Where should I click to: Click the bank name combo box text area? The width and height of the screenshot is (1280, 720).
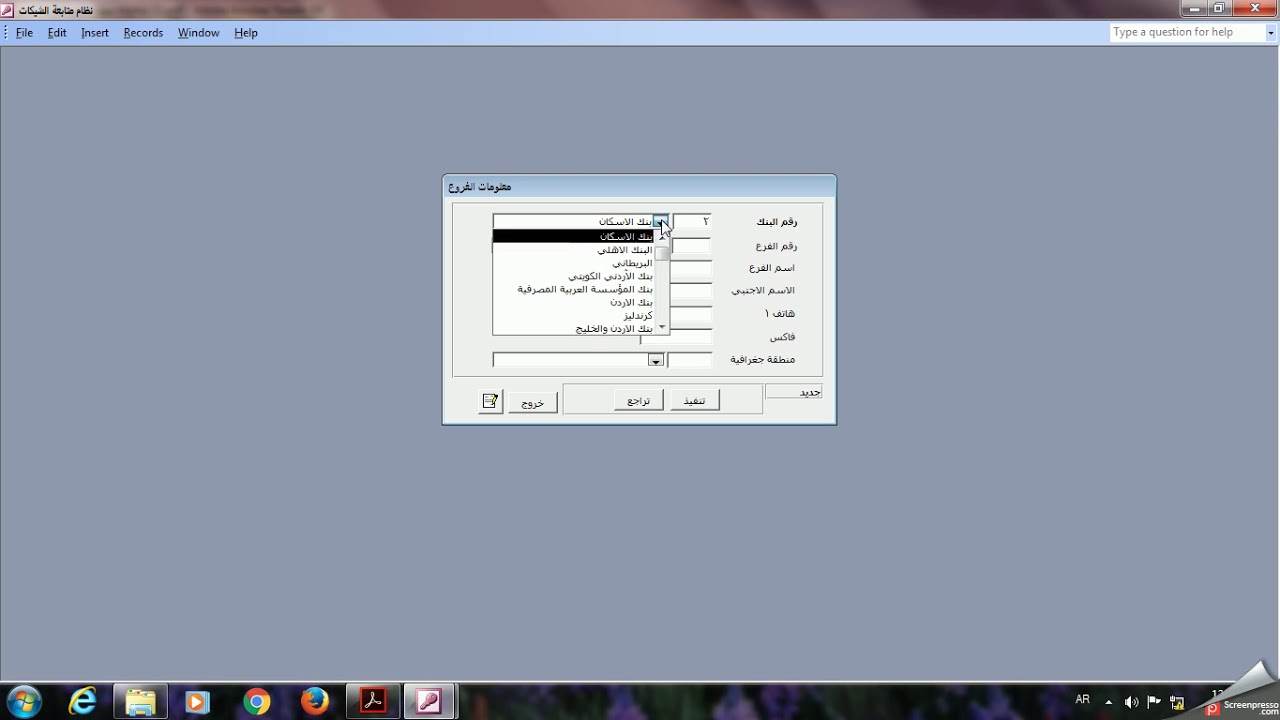tap(573, 222)
